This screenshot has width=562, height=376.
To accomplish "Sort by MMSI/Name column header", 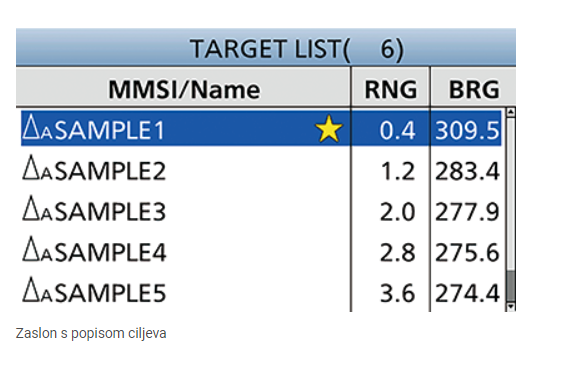I will [x=184, y=89].
